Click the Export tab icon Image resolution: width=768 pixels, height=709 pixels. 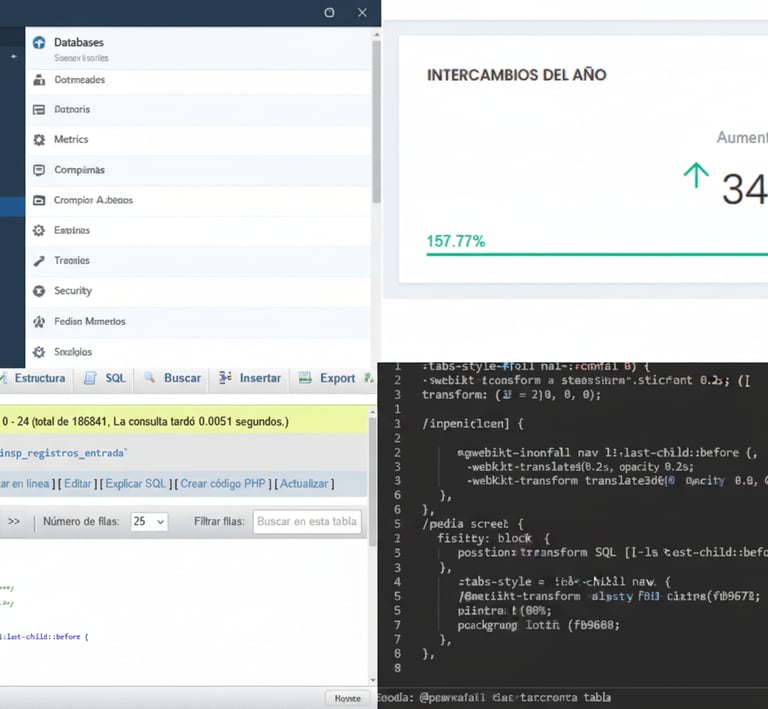[305, 378]
